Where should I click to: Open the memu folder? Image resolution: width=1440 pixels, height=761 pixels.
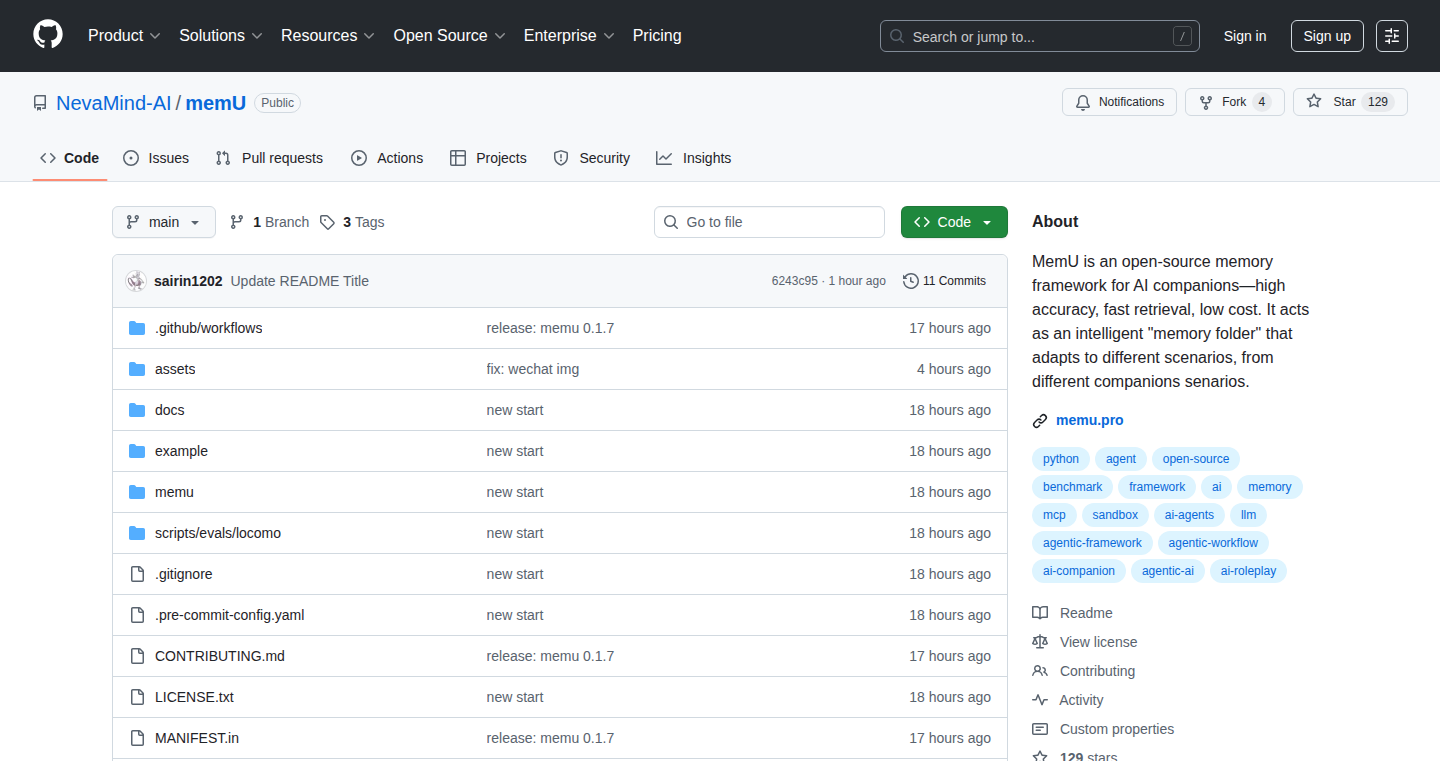click(x=174, y=492)
